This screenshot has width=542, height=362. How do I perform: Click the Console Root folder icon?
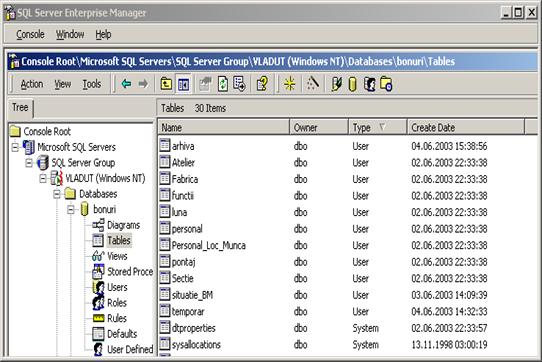point(15,131)
